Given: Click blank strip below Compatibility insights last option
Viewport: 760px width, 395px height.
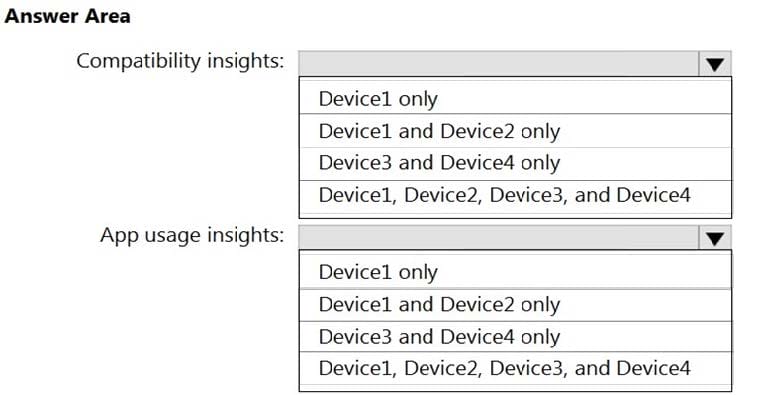Looking at the screenshot, I should 515,216.
